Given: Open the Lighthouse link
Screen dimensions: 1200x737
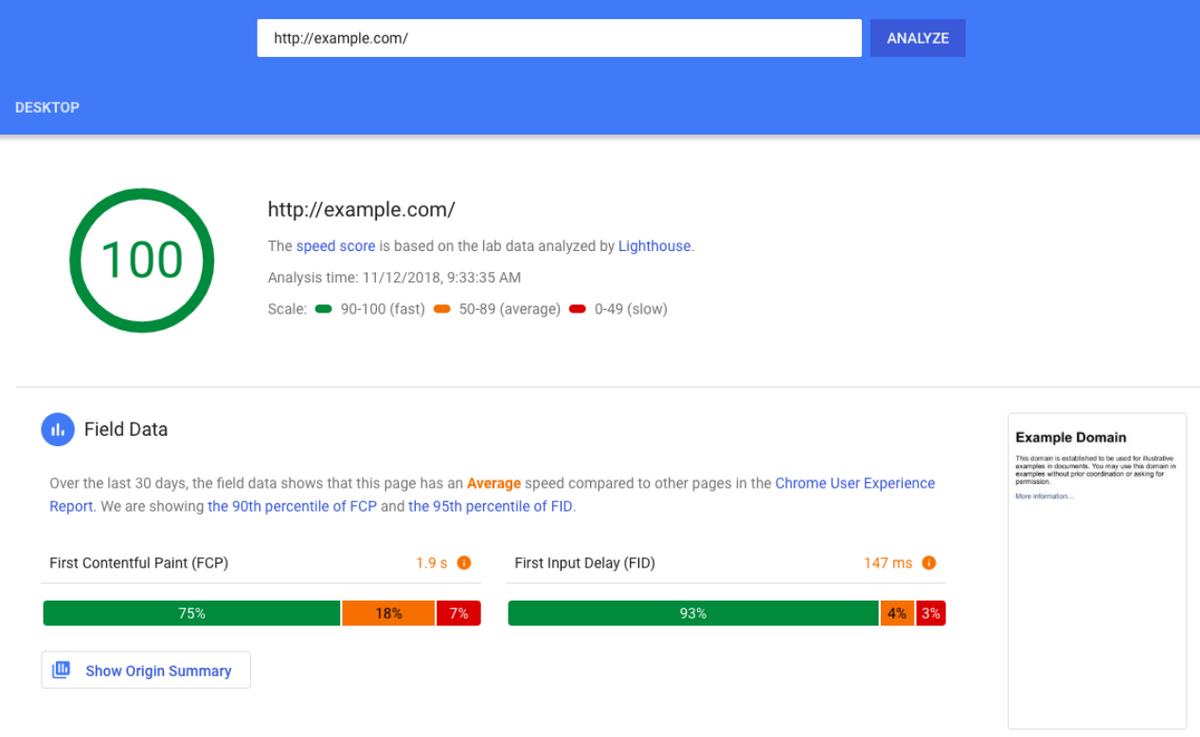Looking at the screenshot, I should coord(654,246).
